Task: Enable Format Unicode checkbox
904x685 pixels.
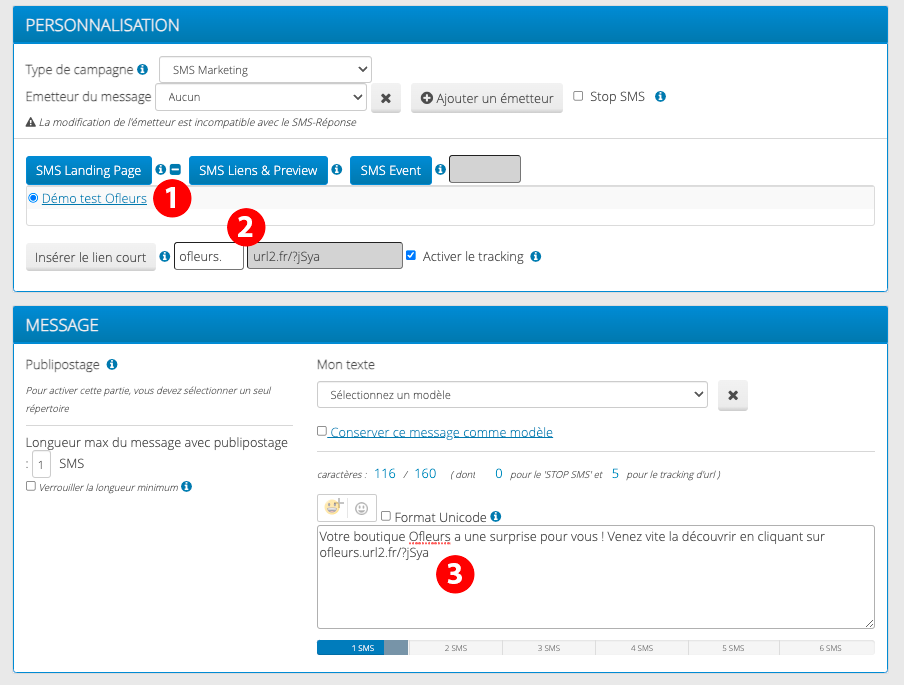Action: point(386,515)
